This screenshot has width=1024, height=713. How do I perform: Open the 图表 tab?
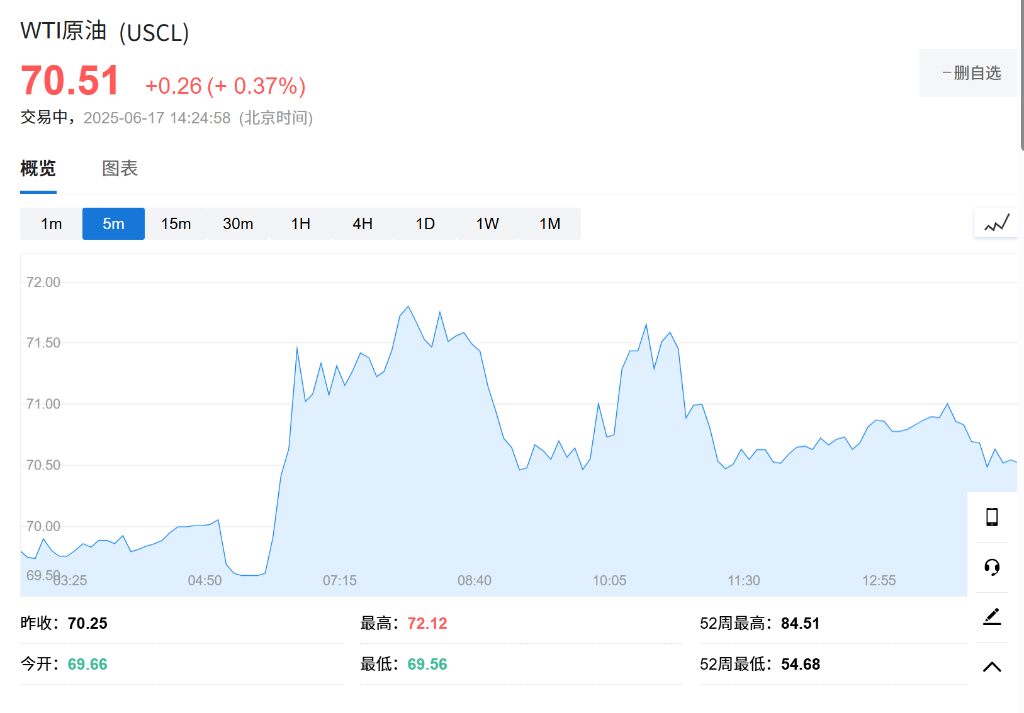click(120, 168)
